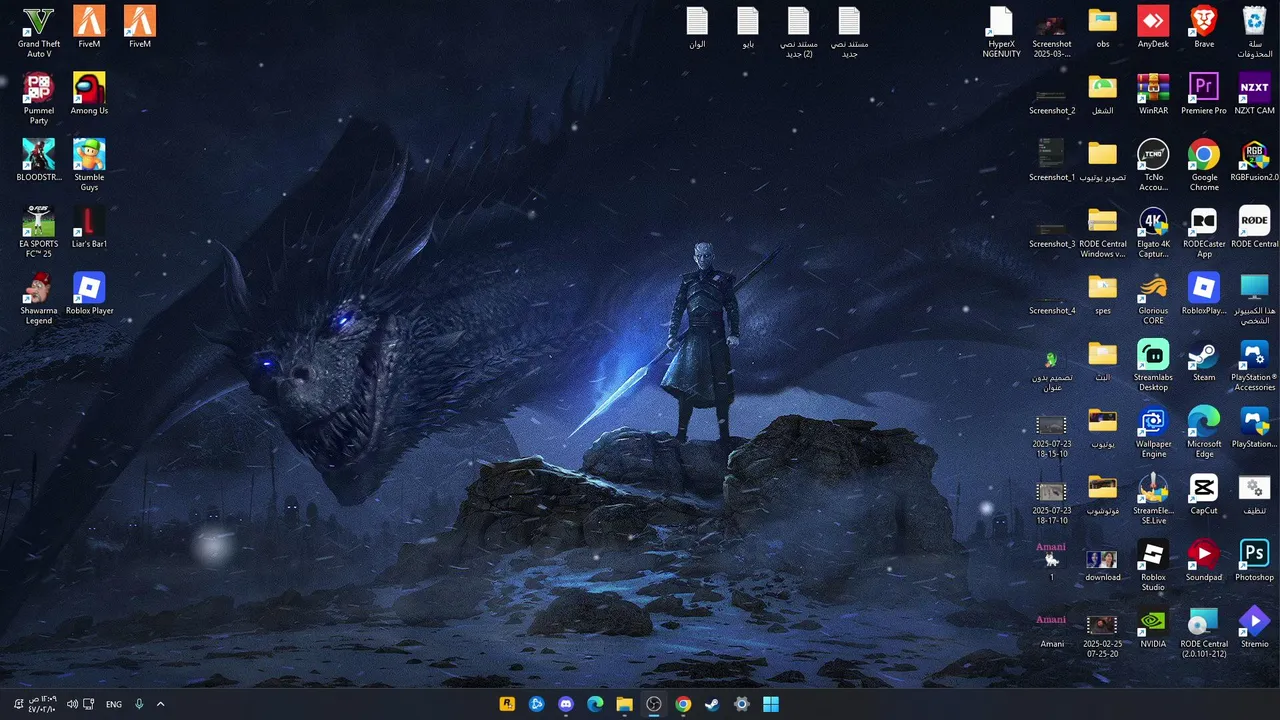Select the Brave browser shortcut
Image resolution: width=1280 pixels, height=720 pixels.
1204,26
